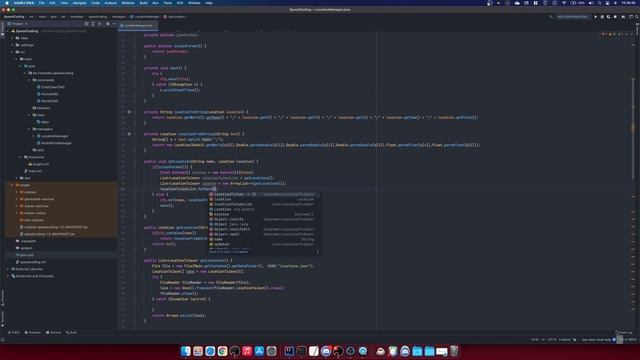Click the Wi-Fi status icon in menu bar
Screen dimensions: 640x360
[564, 3]
